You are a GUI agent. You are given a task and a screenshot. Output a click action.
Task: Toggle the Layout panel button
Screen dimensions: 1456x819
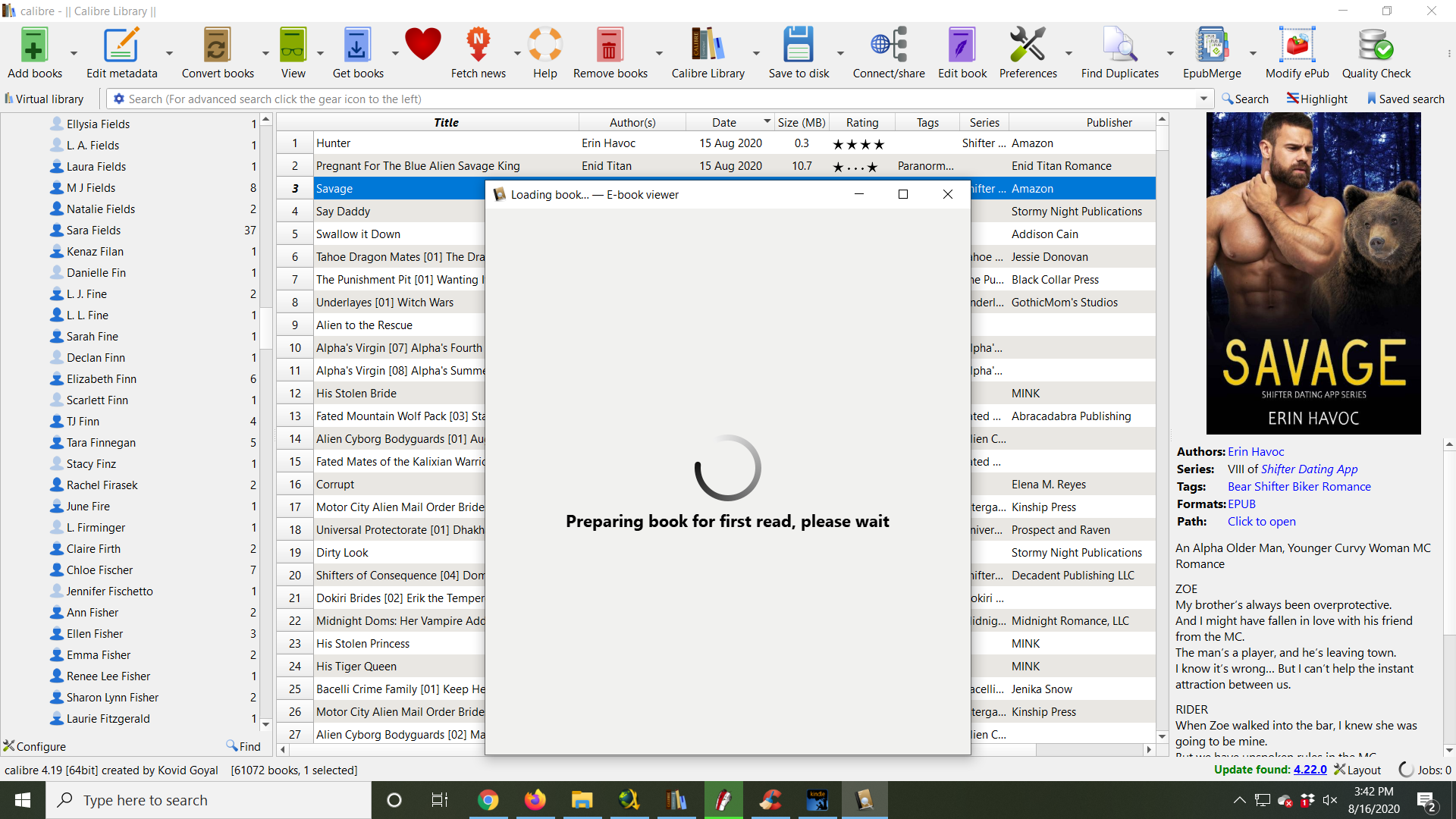click(x=1357, y=770)
